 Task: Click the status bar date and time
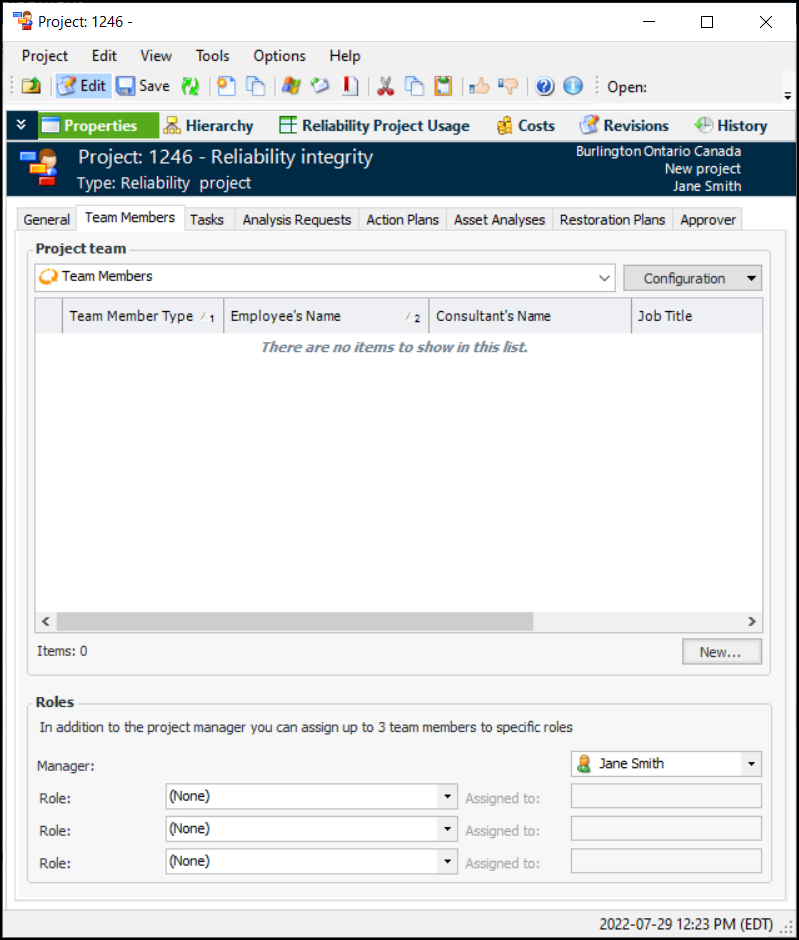[x=686, y=924]
